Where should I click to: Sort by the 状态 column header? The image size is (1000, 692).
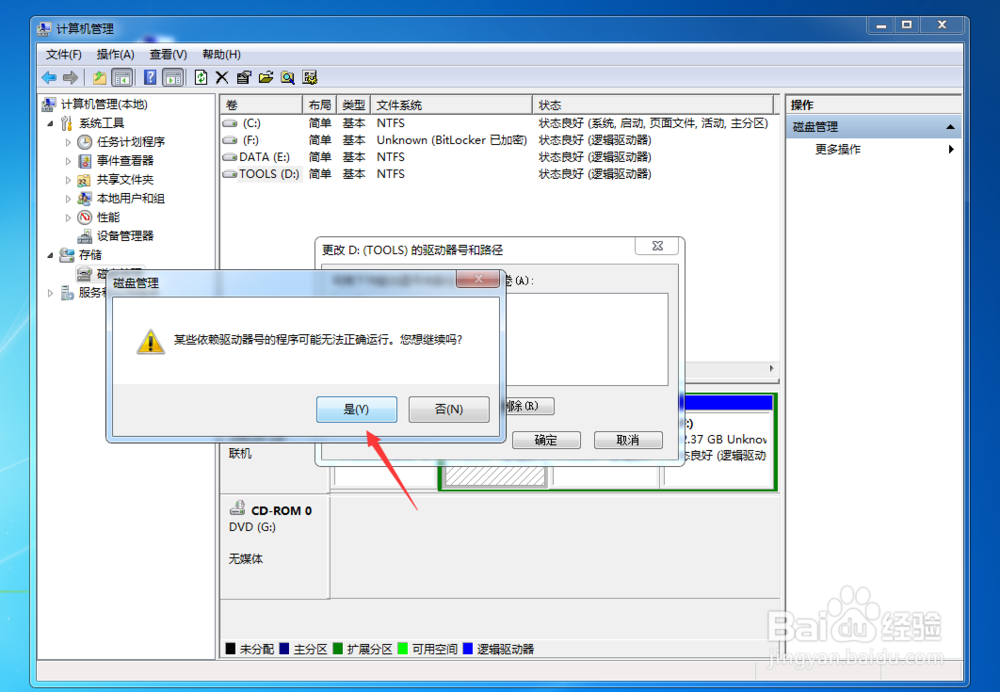652,105
